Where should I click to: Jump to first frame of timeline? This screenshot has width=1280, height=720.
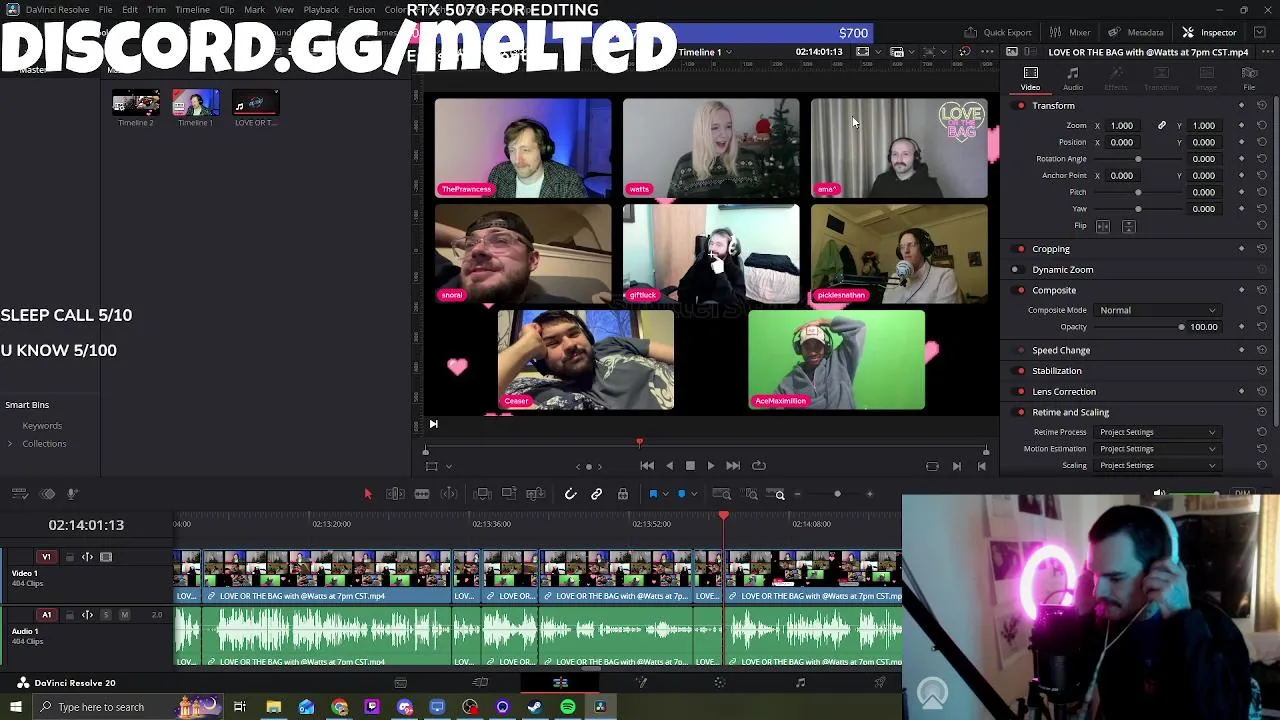tap(647, 466)
